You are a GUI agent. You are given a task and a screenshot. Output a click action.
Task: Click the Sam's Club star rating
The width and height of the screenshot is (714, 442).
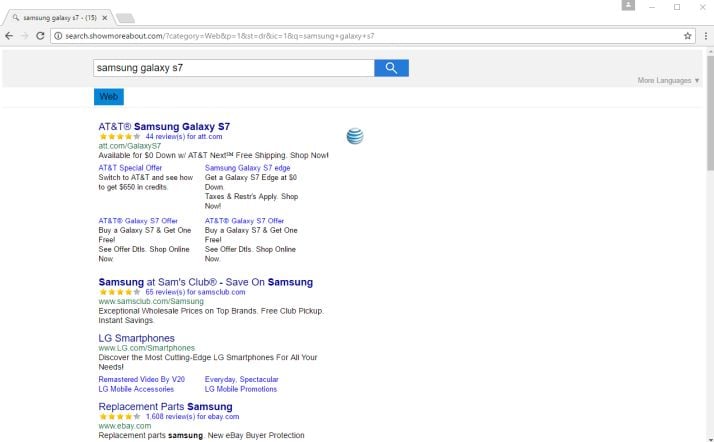pos(120,292)
